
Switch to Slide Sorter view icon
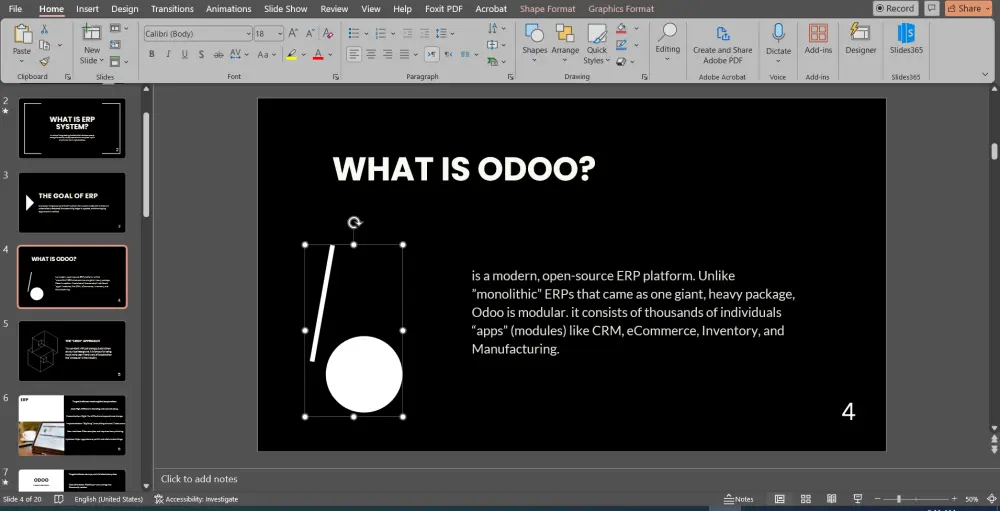pos(805,499)
